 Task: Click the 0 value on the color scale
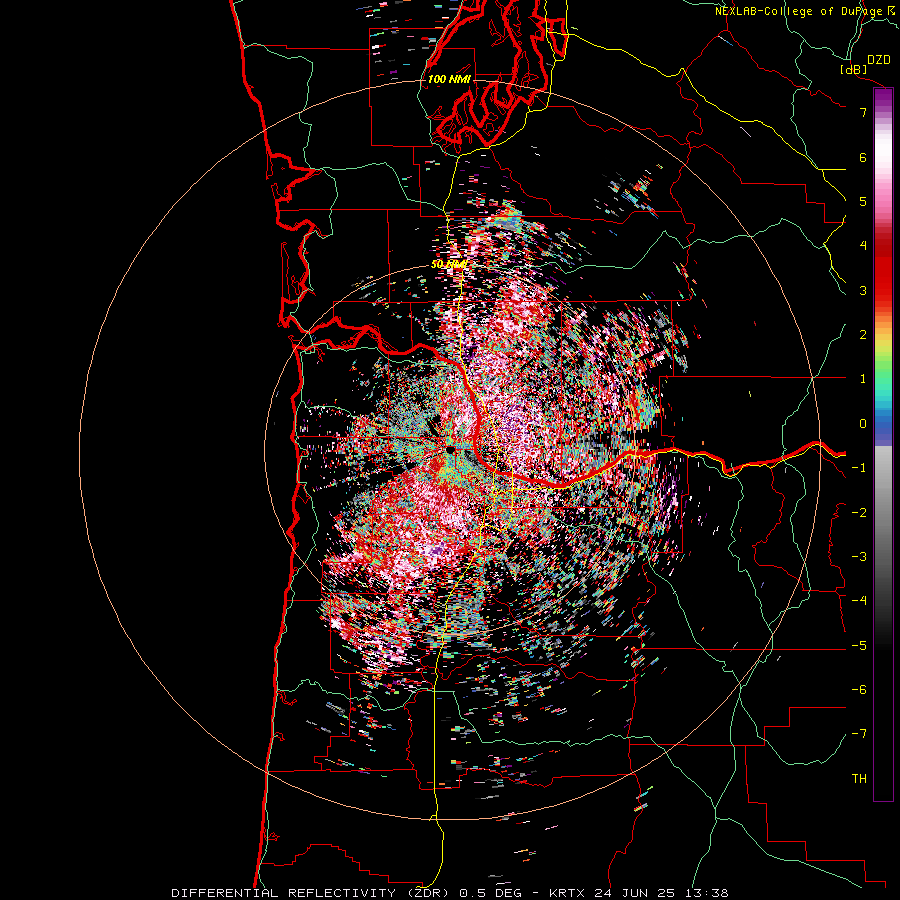click(863, 424)
